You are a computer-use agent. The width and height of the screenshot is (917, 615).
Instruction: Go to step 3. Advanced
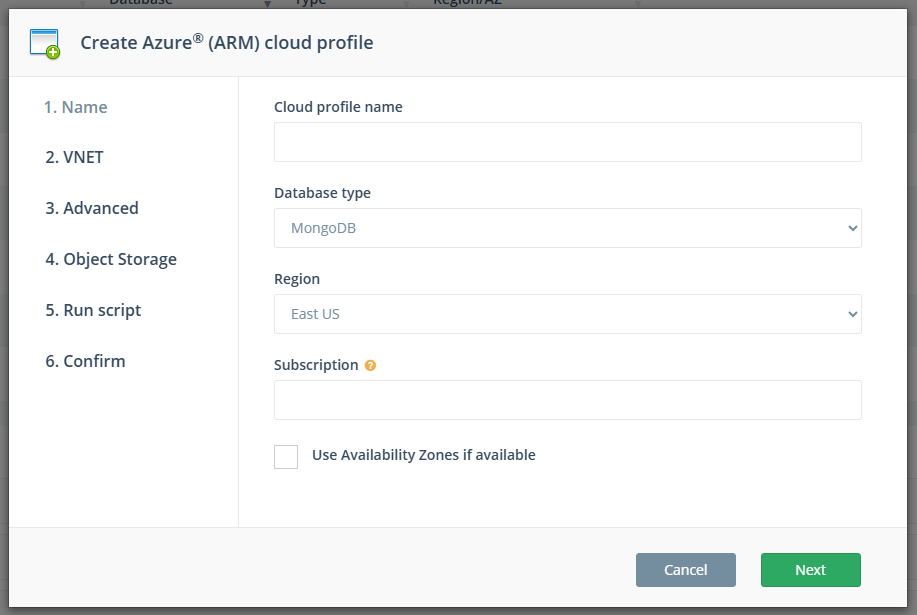(92, 208)
